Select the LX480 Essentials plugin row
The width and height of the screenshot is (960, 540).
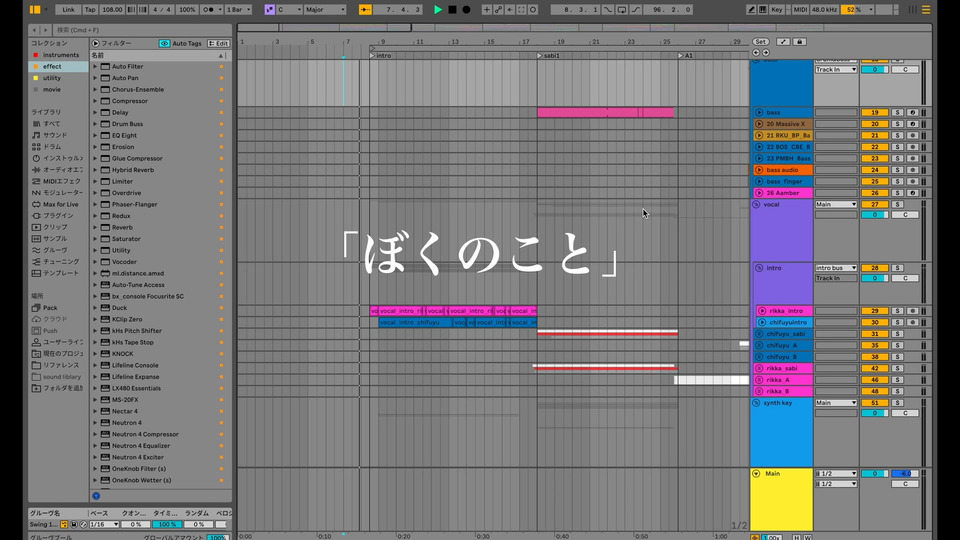159,388
